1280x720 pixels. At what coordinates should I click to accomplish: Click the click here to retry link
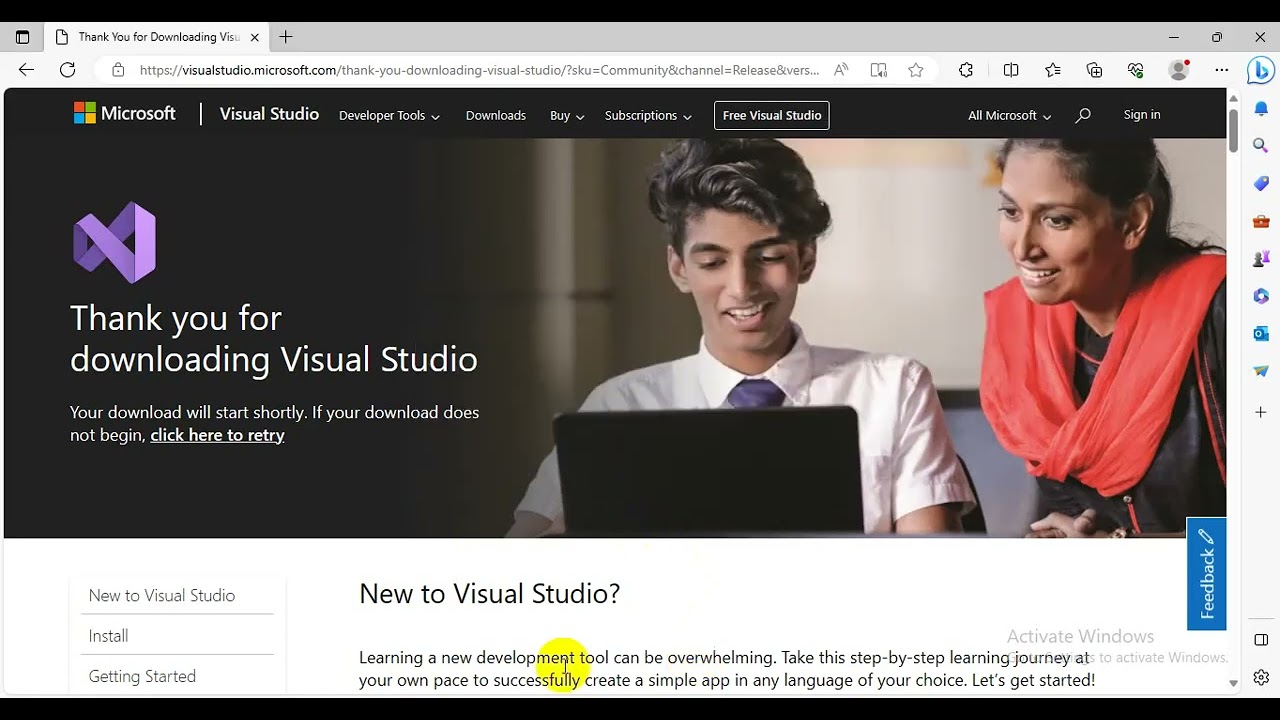pos(217,435)
